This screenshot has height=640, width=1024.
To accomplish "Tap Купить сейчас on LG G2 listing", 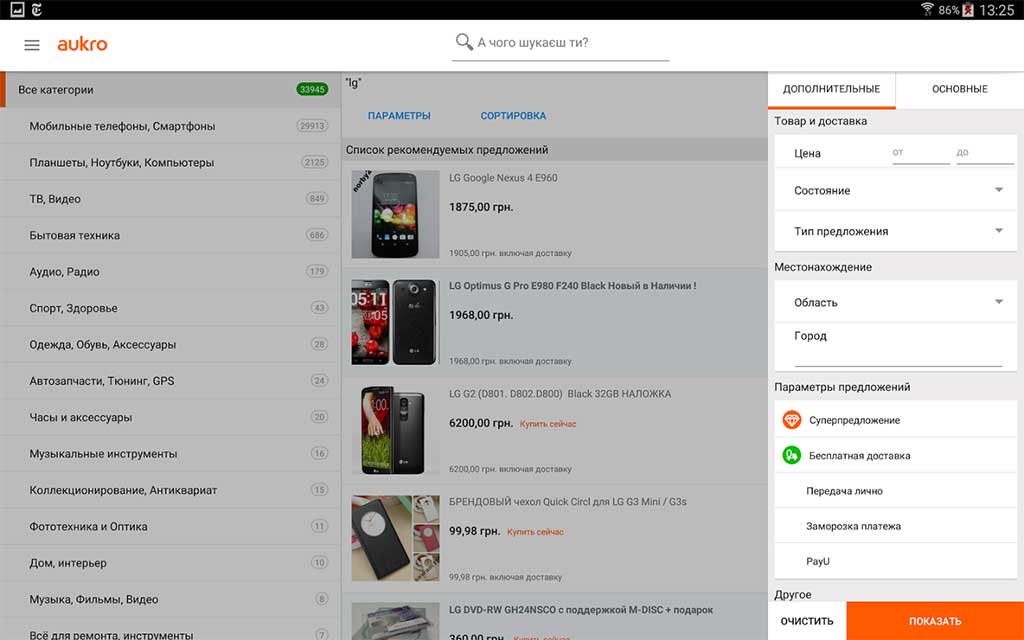I will [x=548, y=424].
